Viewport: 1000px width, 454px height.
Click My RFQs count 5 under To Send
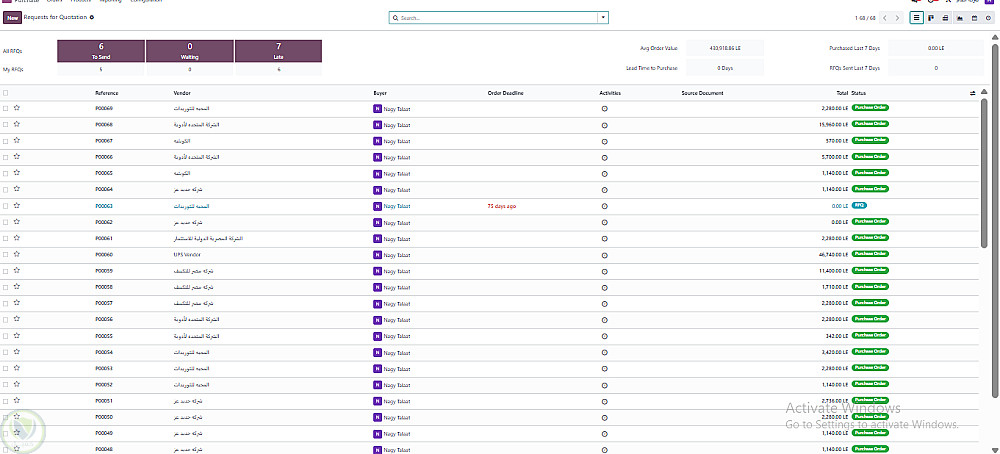click(x=101, y=69)
